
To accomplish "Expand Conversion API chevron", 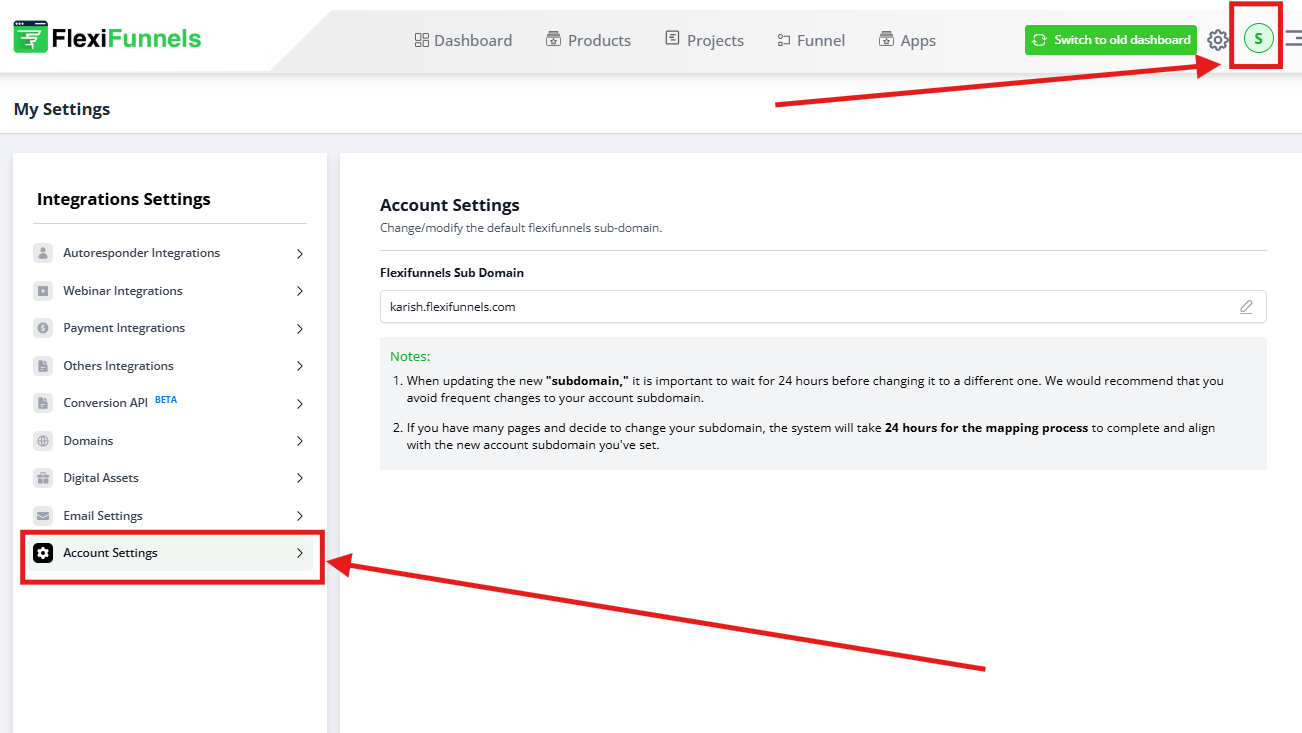I will 299,404.
